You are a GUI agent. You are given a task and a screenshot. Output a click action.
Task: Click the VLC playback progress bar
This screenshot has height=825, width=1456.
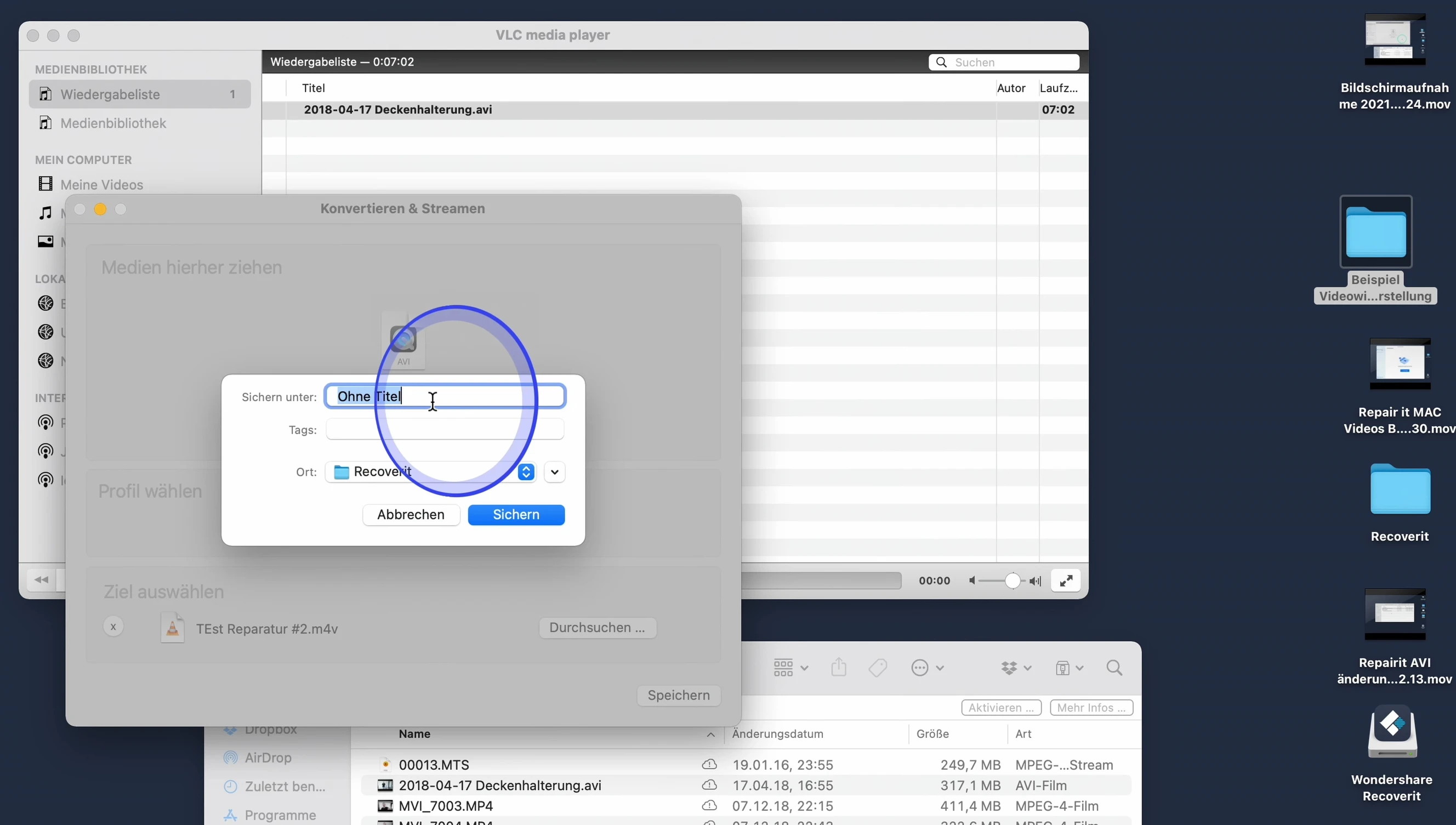tap(822, 580)
